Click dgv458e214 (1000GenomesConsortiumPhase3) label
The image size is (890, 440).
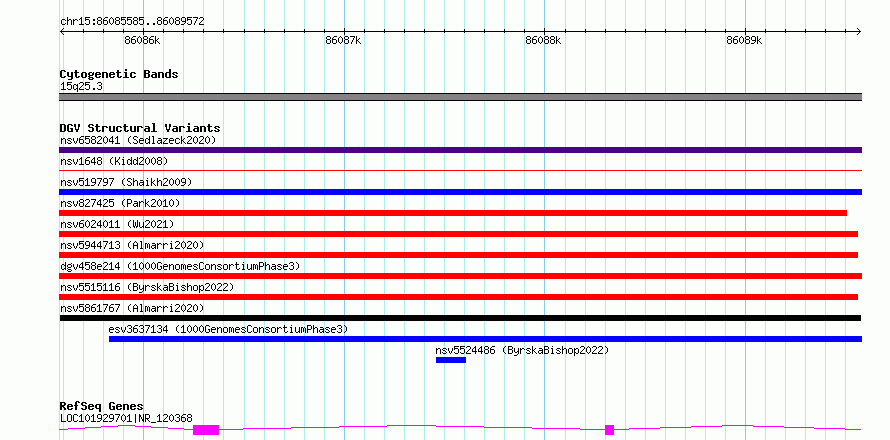[x=180, y=266]
